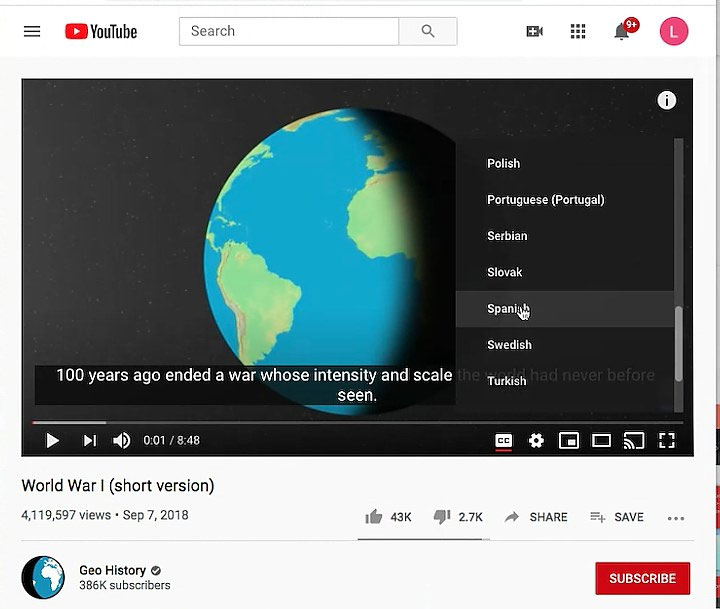Toggle closed captions with CC button
The image size is (720, 609).
(x=503, y=440)
